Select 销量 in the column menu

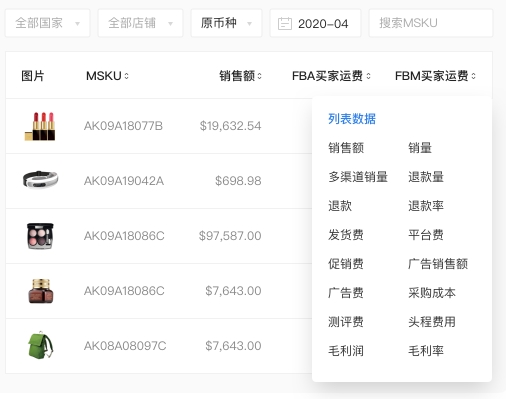pyautogui.click(x=420, y=148)
